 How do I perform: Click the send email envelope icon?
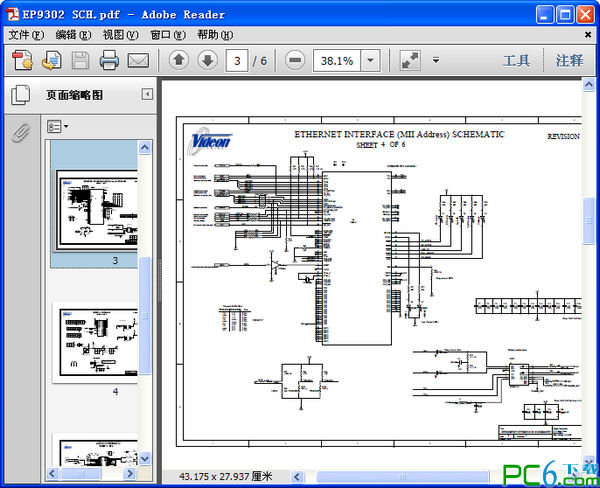[138, 61]
